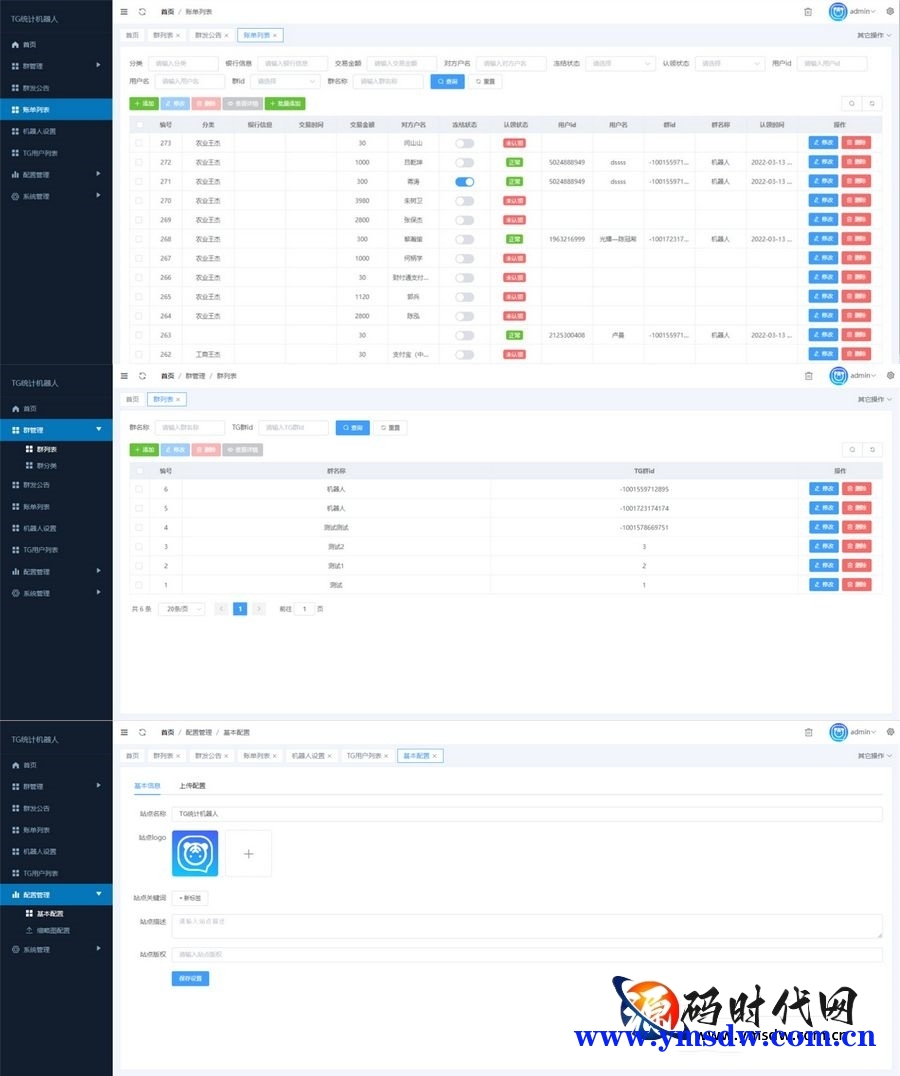Click the plus box to upload site logo
The image size is (900, 1076).
click(x=248, y=854)
